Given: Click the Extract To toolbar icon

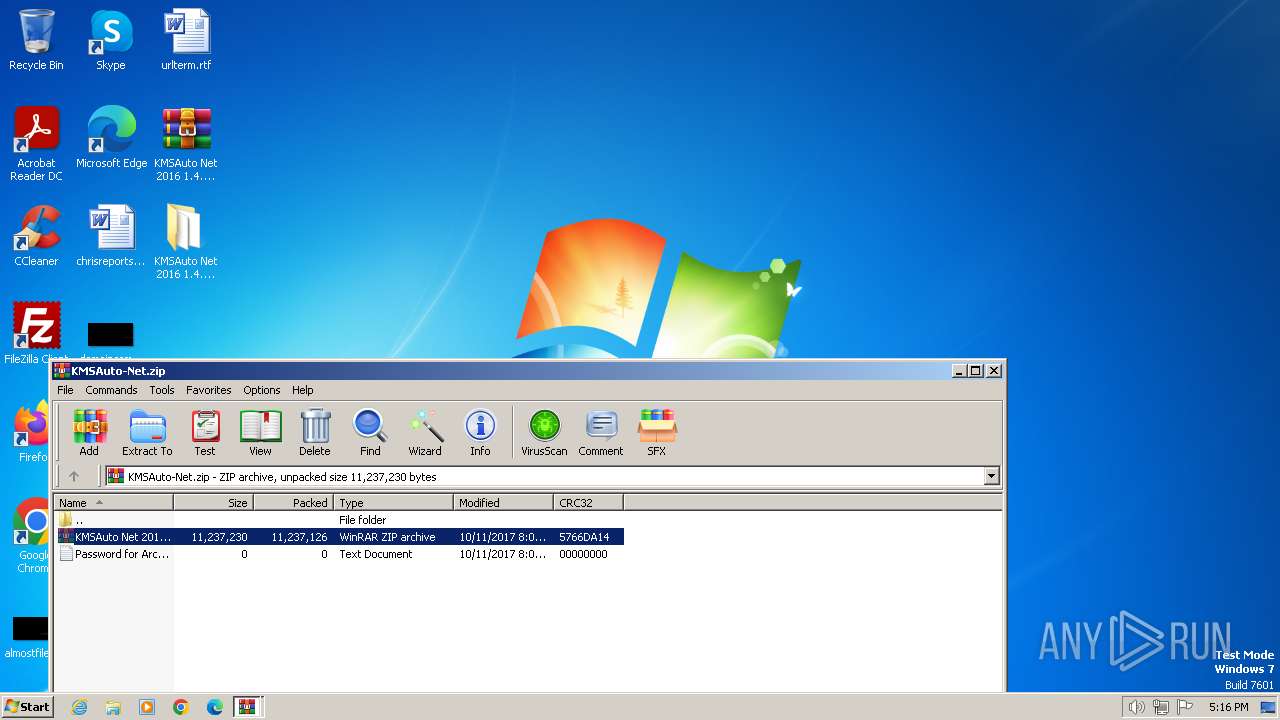Looking at the screenshot, I should (x=147, y=432).
